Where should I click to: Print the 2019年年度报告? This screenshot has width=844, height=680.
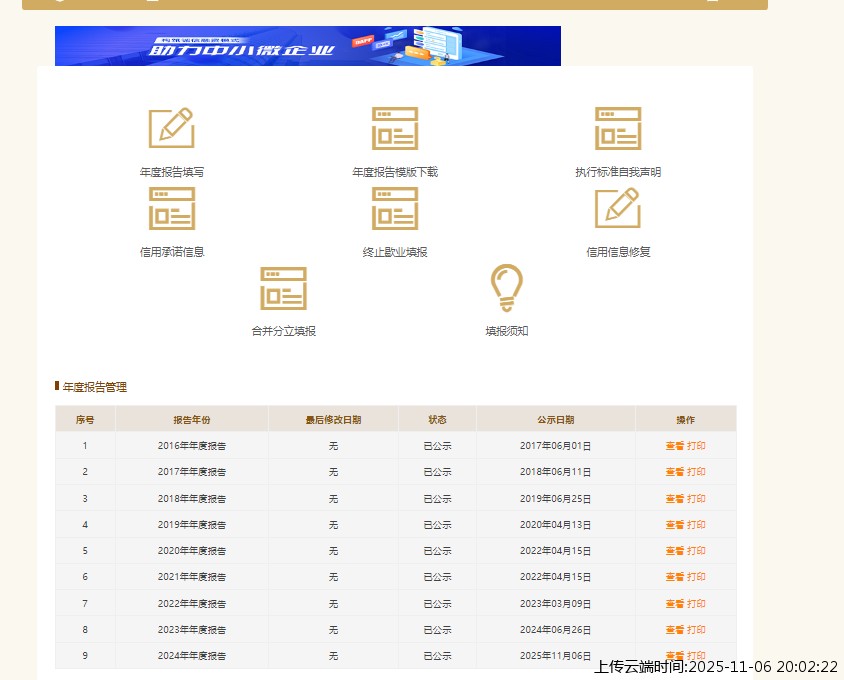coord(696,524)
